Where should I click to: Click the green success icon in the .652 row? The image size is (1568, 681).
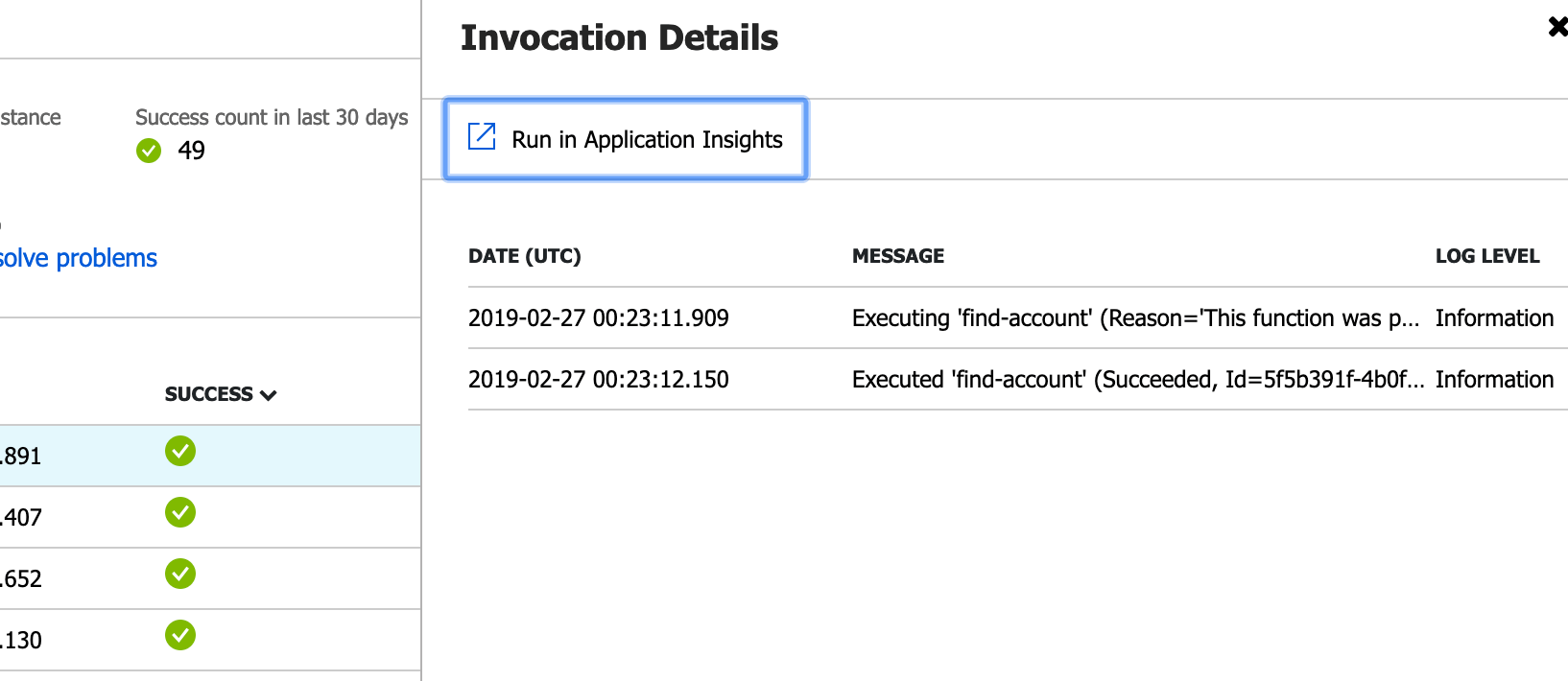click(x=180, y=574)
